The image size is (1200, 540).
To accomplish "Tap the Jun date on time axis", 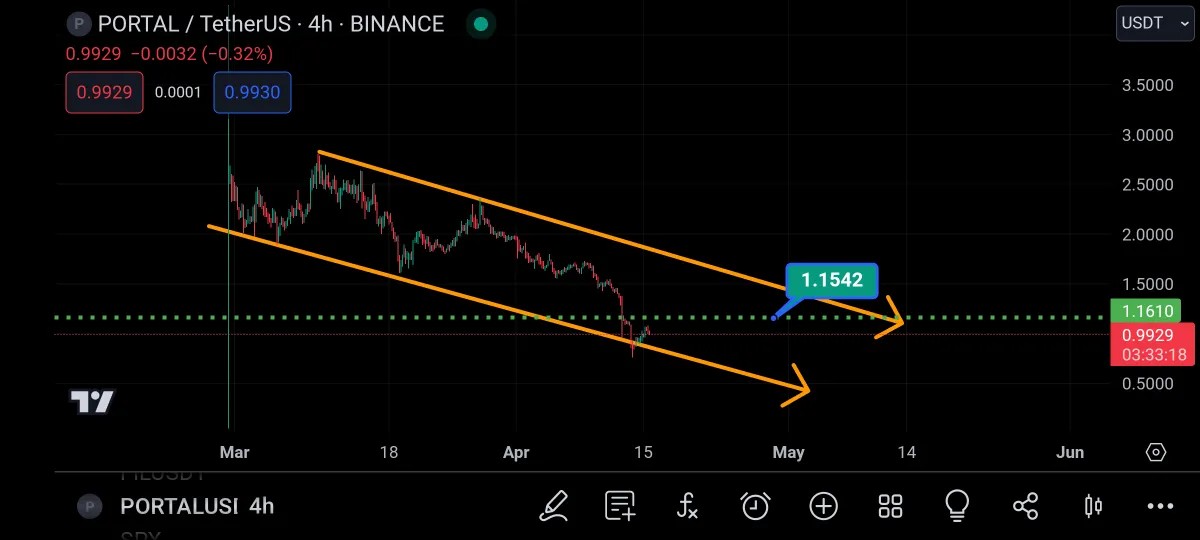I will click(1070, 452).
